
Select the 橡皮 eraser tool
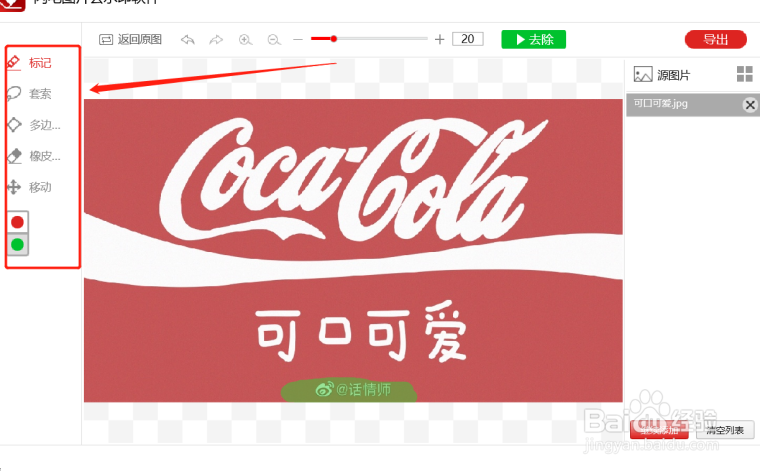tap(34, 156)
